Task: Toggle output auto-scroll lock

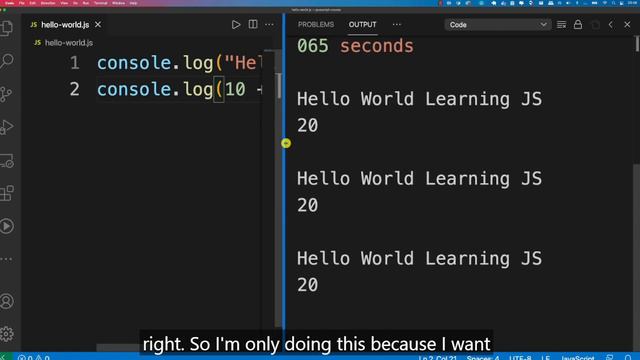Action: (x=578, y=24)
